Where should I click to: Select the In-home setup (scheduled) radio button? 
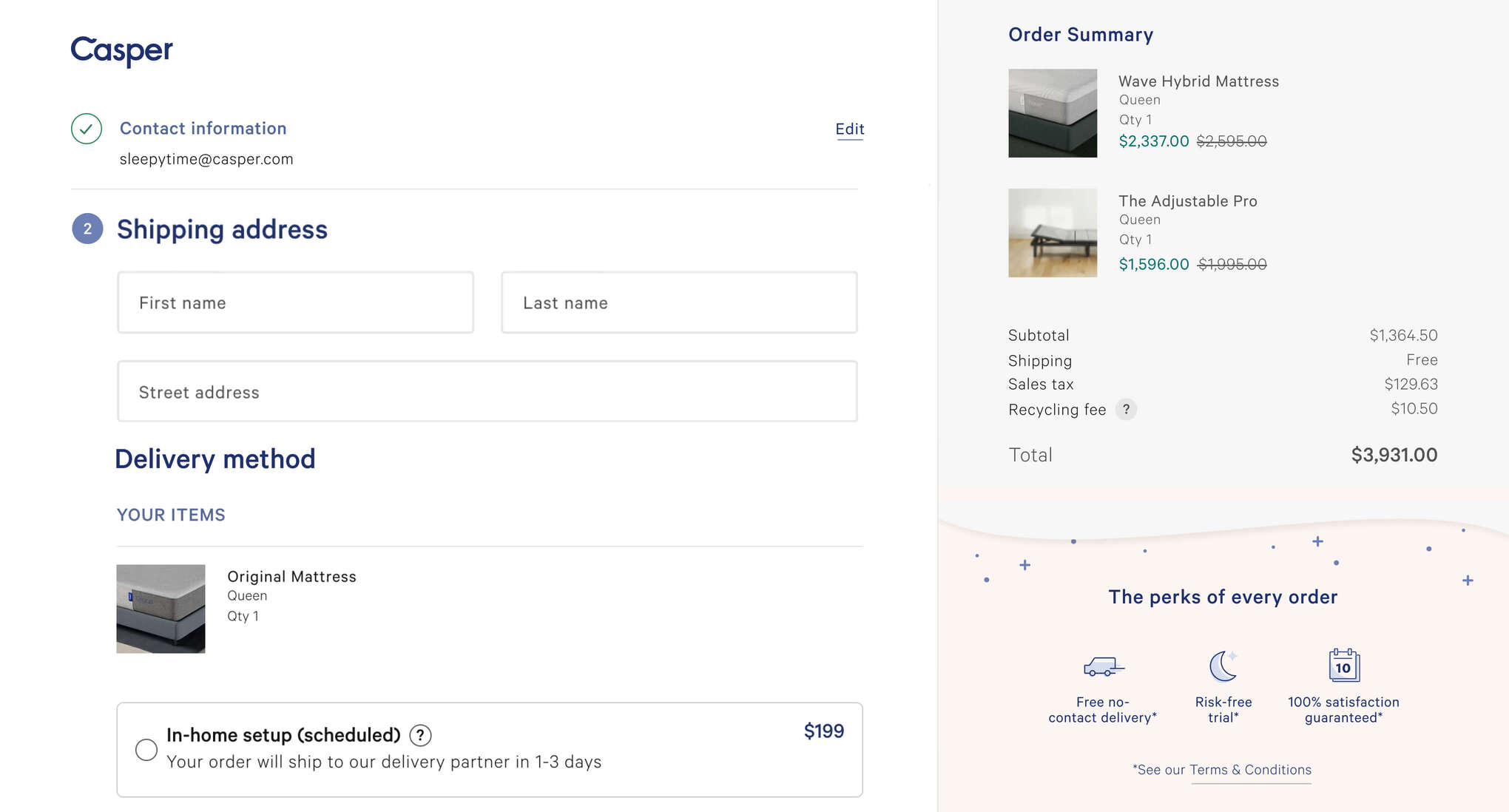point(146,749)
